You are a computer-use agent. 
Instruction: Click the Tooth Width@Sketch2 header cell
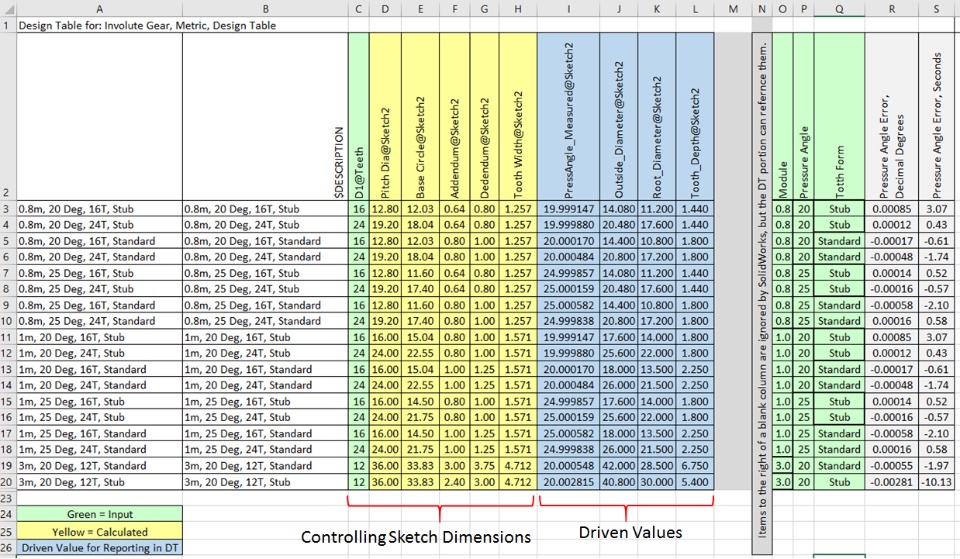click(x=518, y=116)
